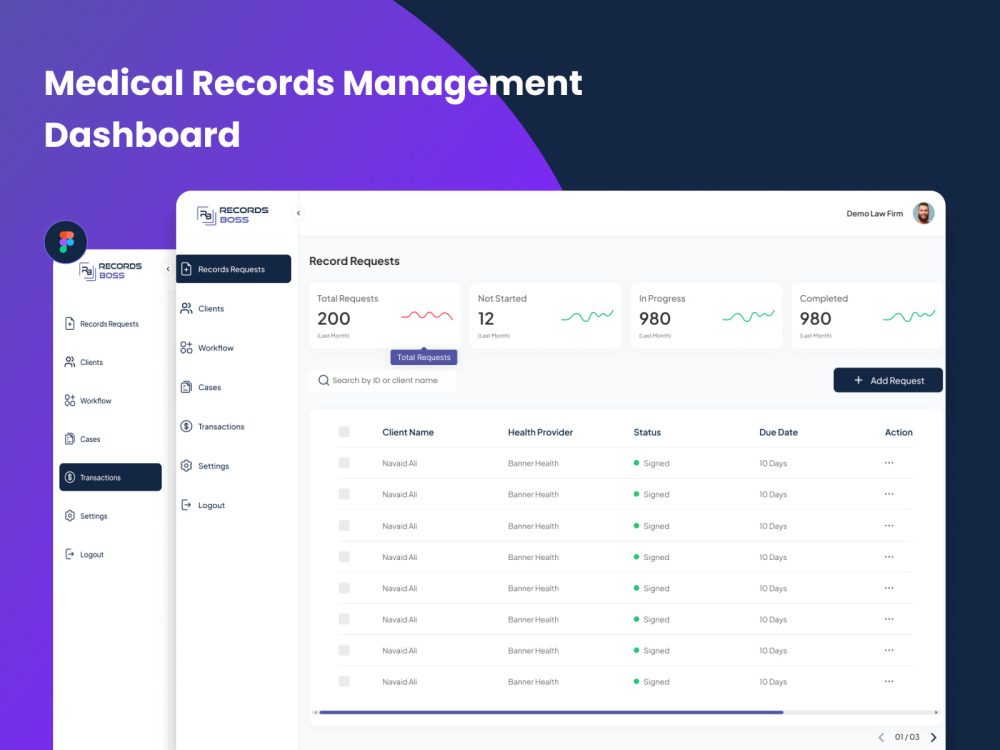
Task: Open action menu dots in second row
Action: click(x=889, y=494)
